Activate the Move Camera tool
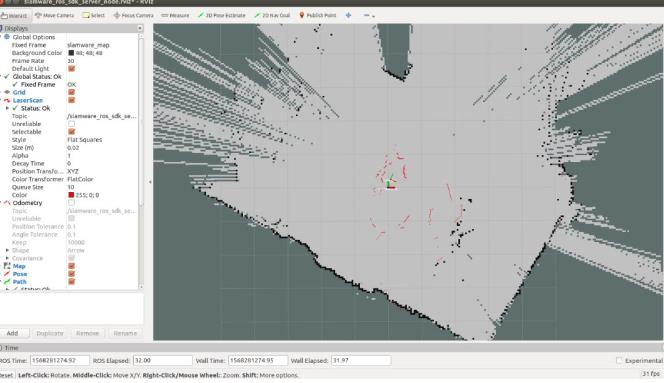This screenshot has width=664, height=383. 55,15
